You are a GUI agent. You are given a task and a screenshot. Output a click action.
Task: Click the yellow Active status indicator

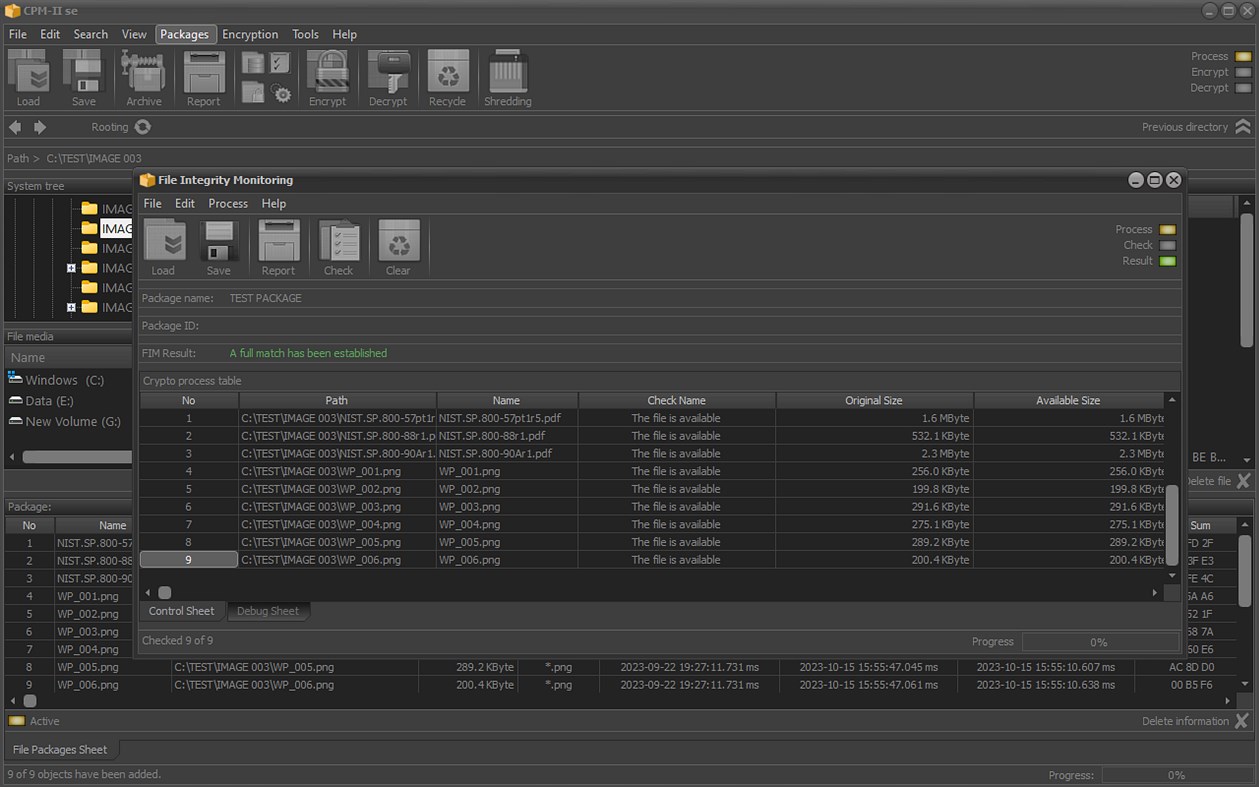(16, 721)
